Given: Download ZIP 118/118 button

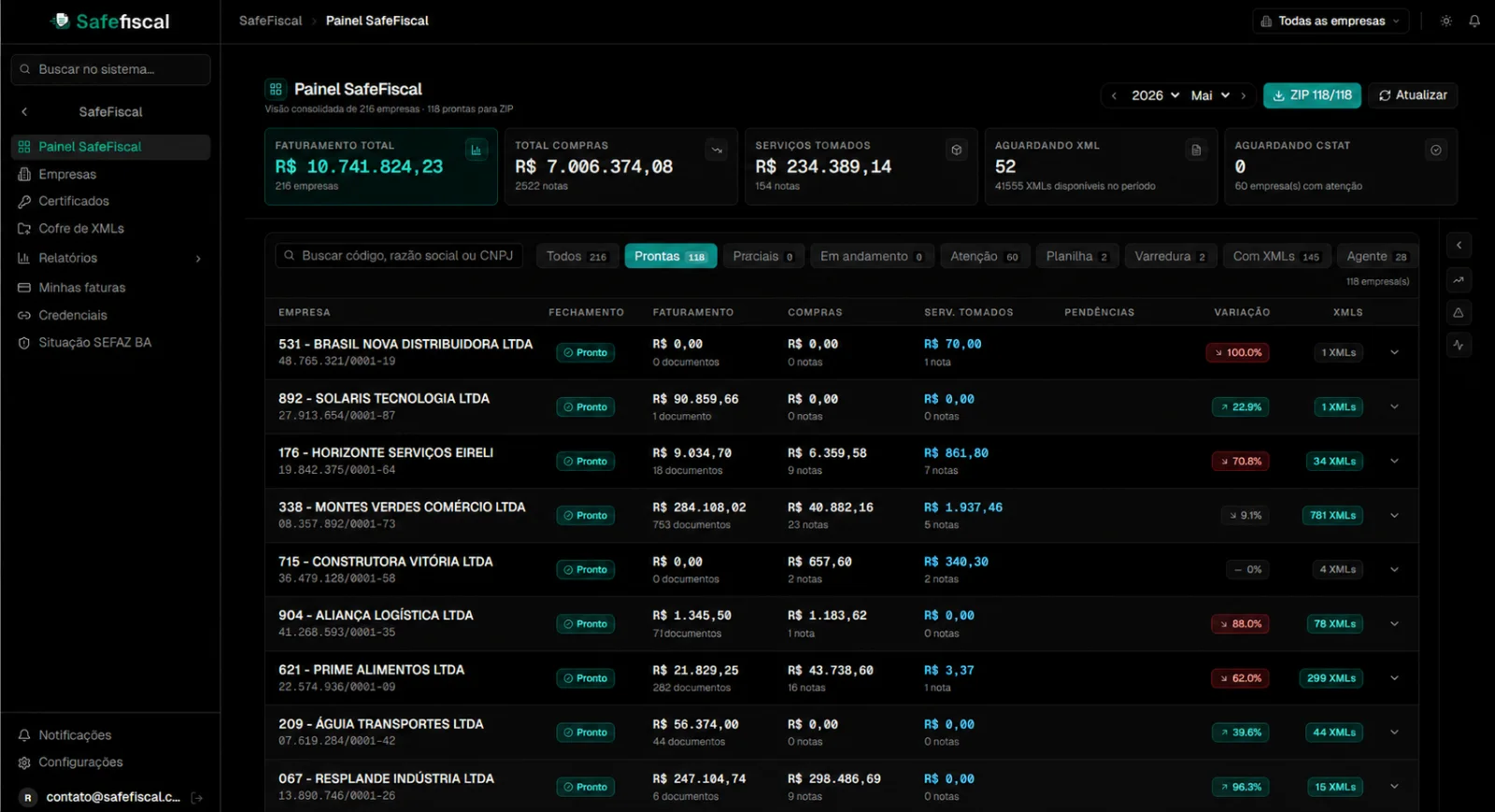Looking at the screenshot, I should (x=1312, y=95).
